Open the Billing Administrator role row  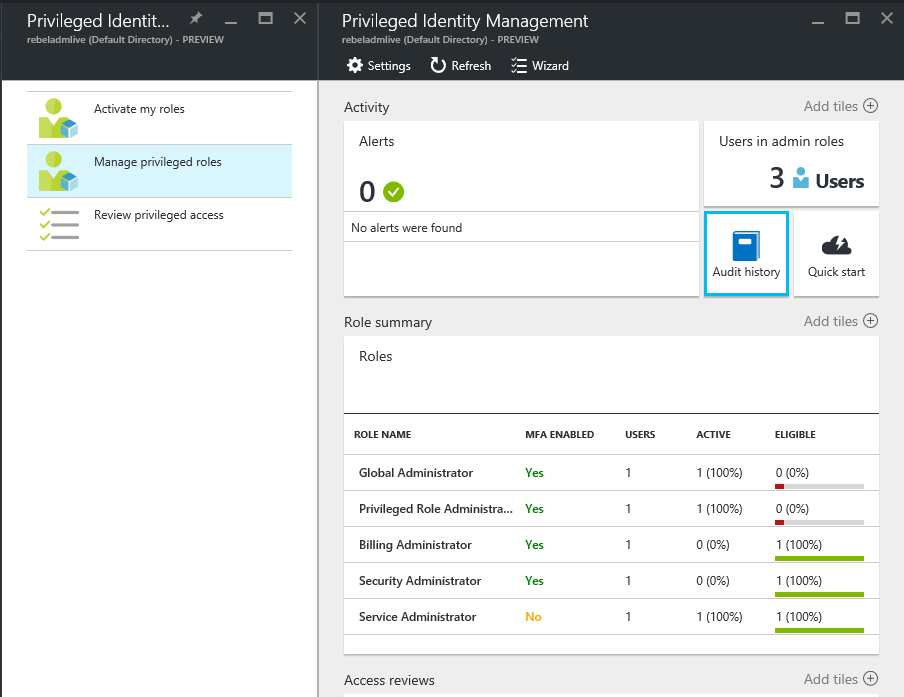(611, 545)
